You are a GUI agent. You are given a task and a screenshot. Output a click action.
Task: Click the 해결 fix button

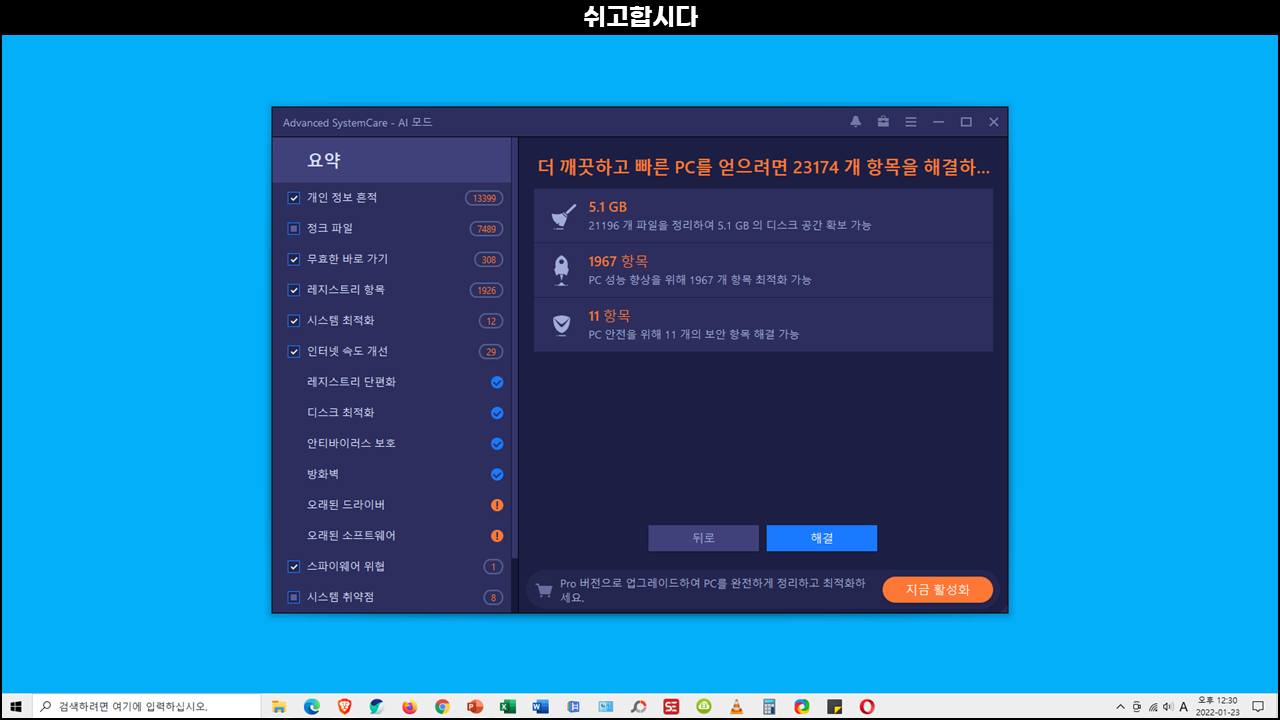[822, 538]
